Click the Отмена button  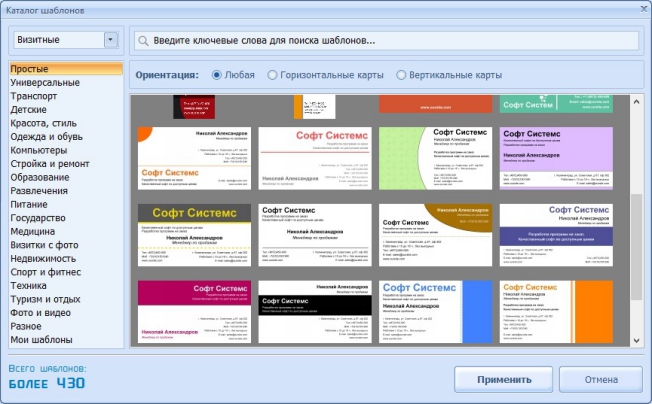[601, 379]
